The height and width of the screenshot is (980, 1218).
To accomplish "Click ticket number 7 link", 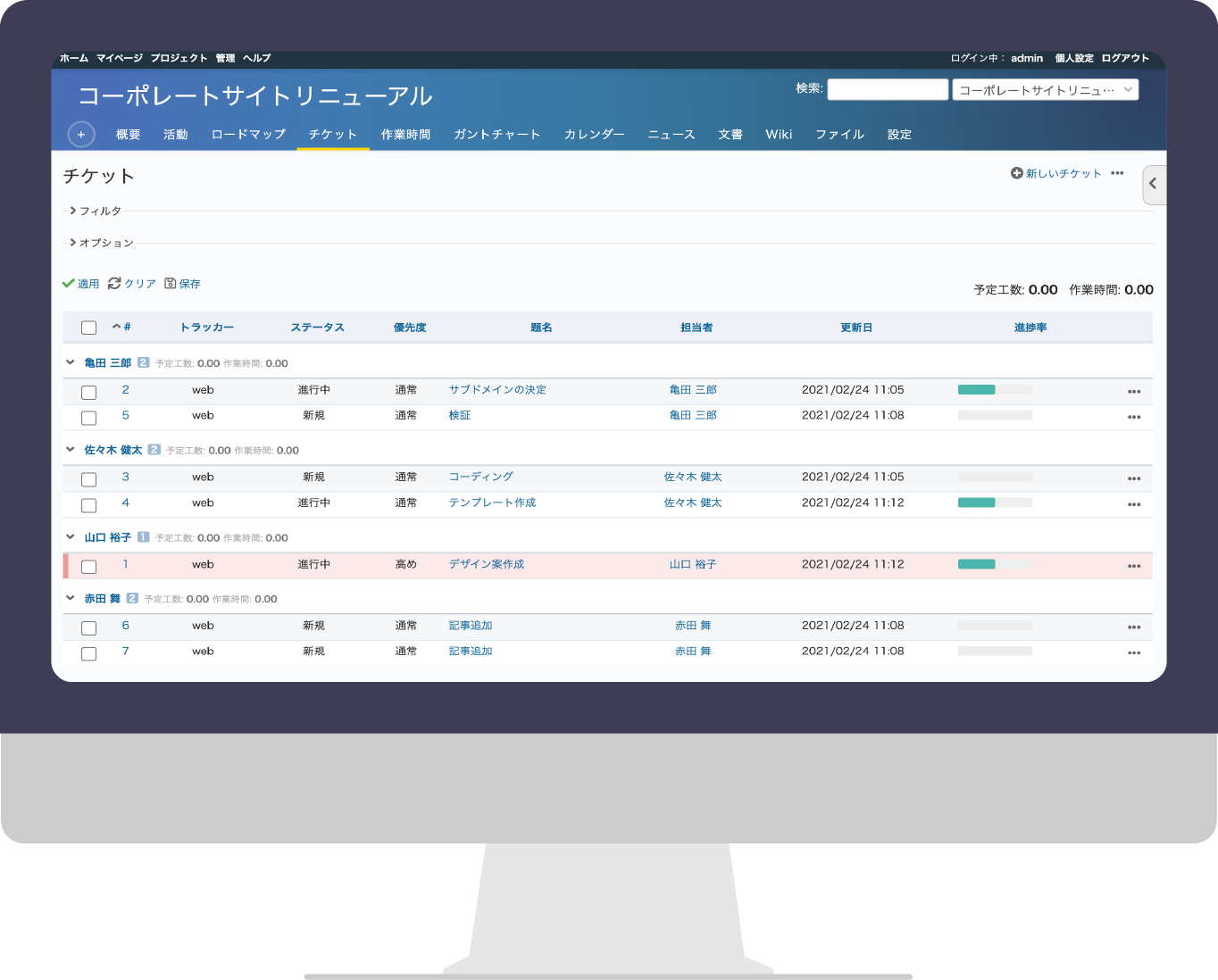I will pos(125,651).
